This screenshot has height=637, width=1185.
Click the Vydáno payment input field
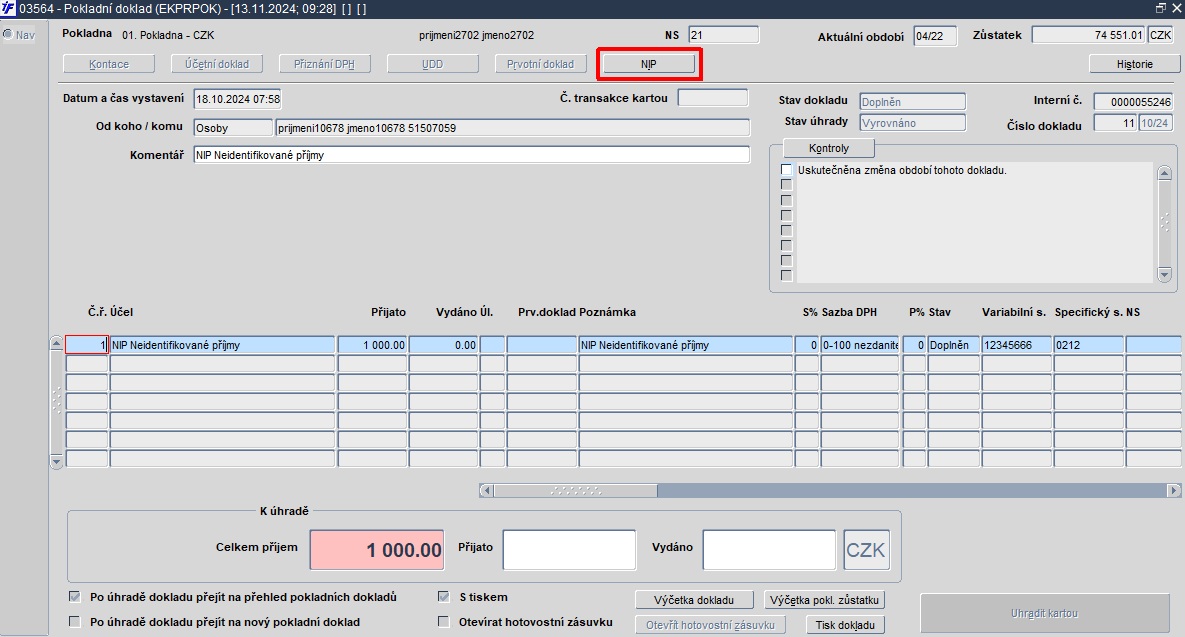[x=769, y=550]
